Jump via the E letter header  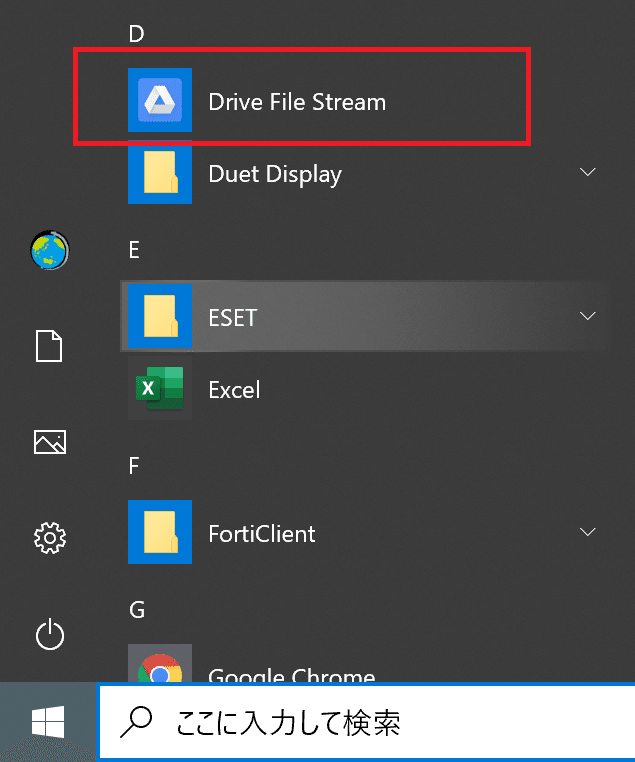click(134, 250)
